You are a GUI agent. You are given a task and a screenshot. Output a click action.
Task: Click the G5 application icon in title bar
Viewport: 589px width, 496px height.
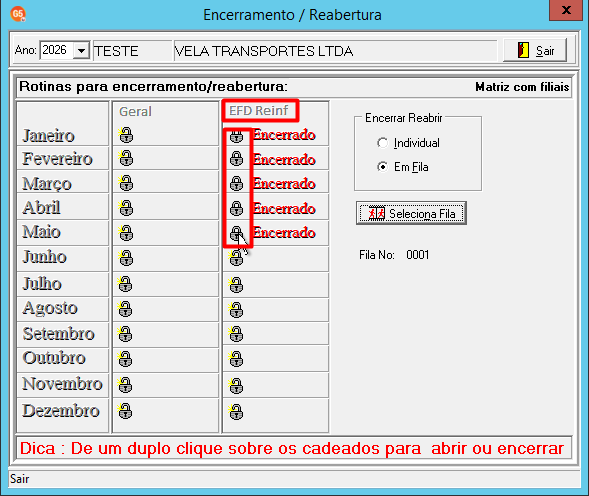click(18, 14)
